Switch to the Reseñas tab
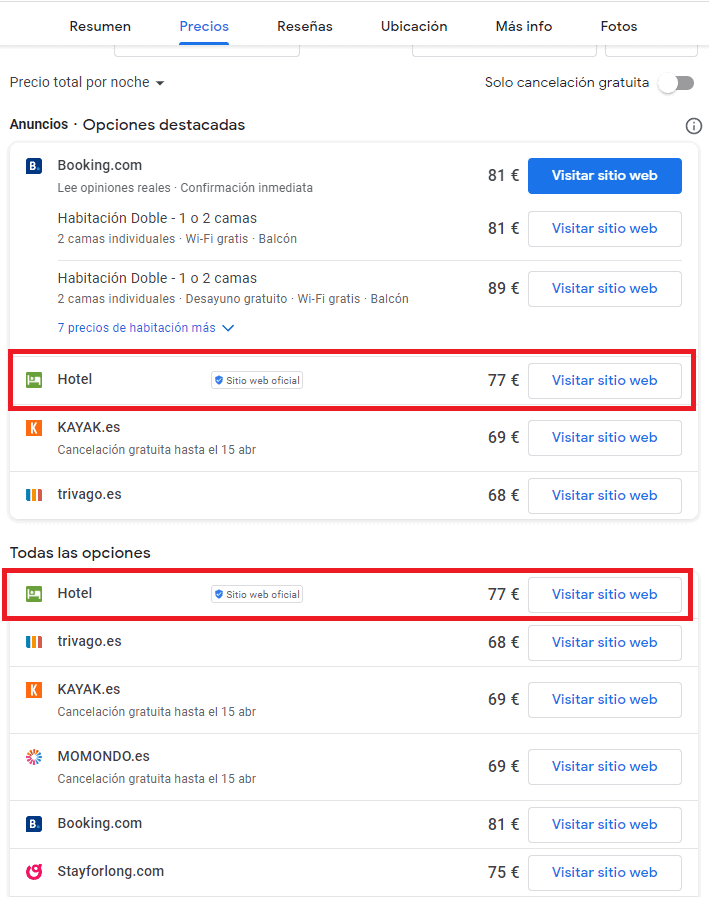709x897 pixels. pyautogui.click(x=304, y=26)
